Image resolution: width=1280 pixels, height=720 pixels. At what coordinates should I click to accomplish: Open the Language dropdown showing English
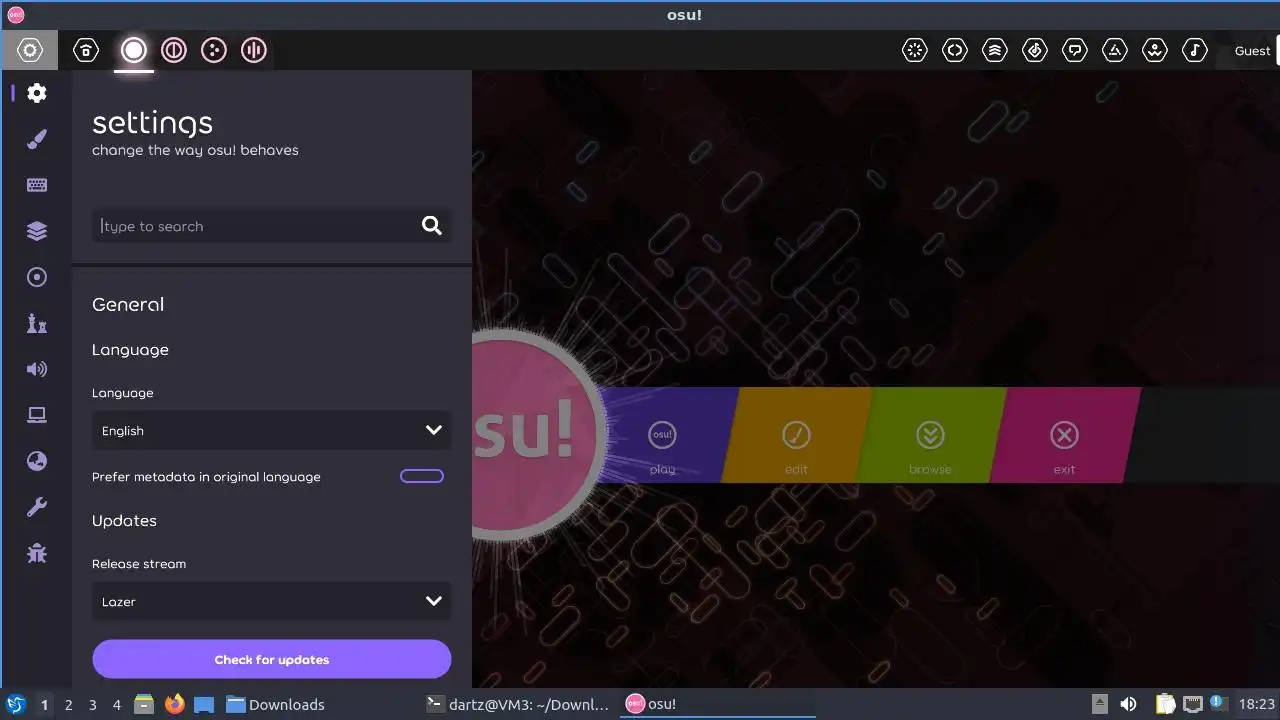[x=272, y=430]
